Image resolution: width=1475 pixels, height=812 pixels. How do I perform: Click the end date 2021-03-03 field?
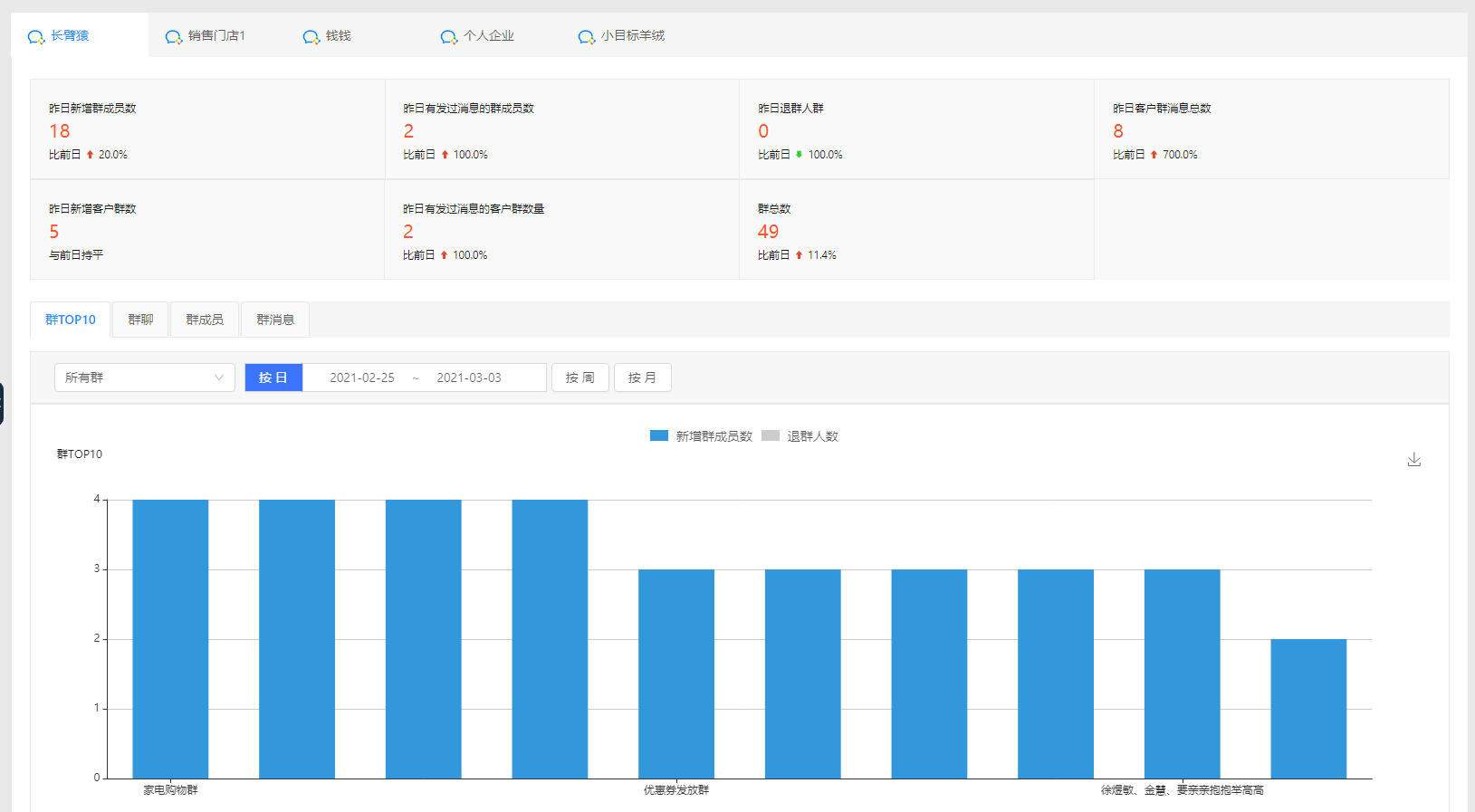[x=469, y=377]
